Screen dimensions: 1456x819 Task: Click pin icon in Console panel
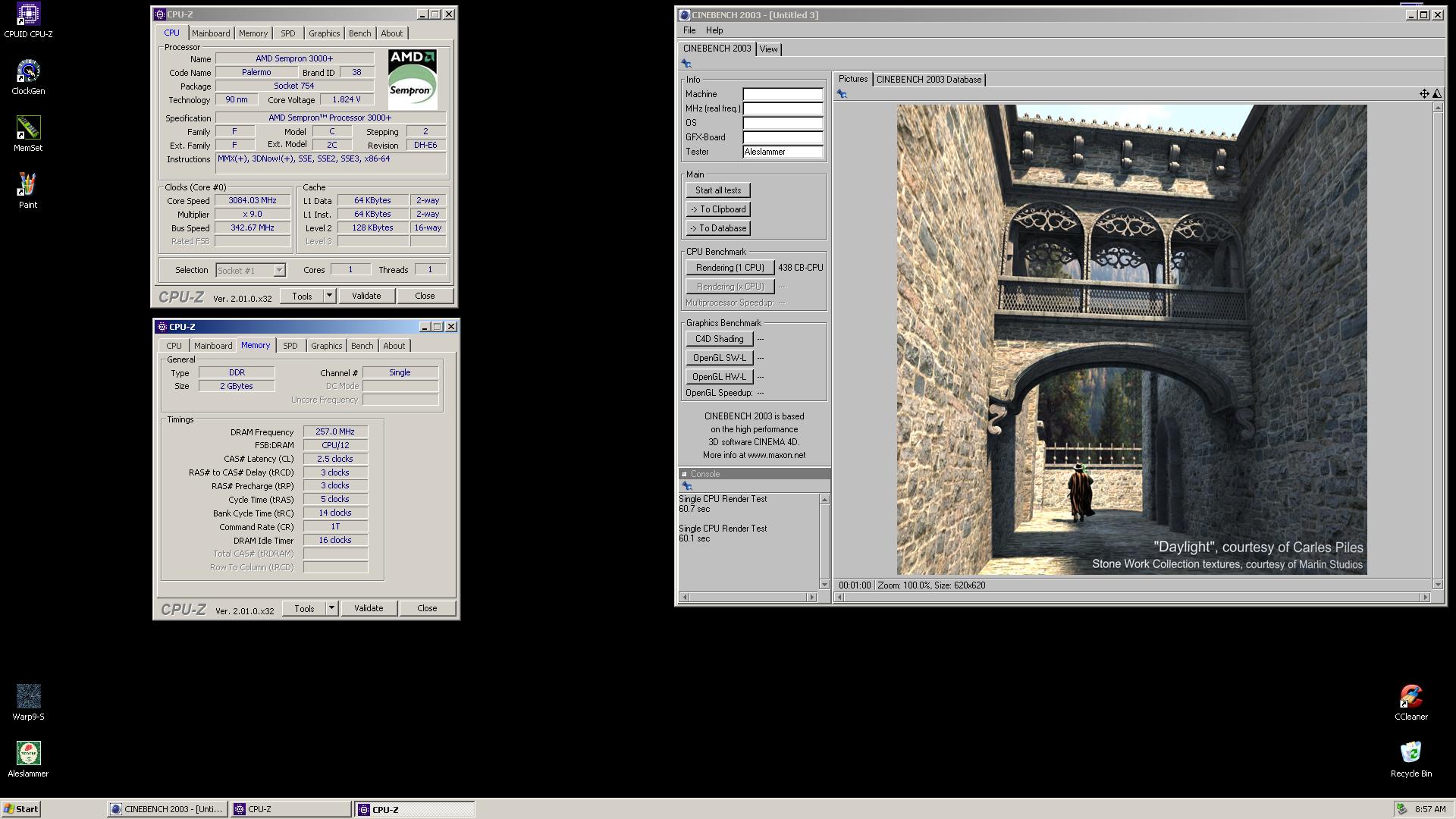687,486
